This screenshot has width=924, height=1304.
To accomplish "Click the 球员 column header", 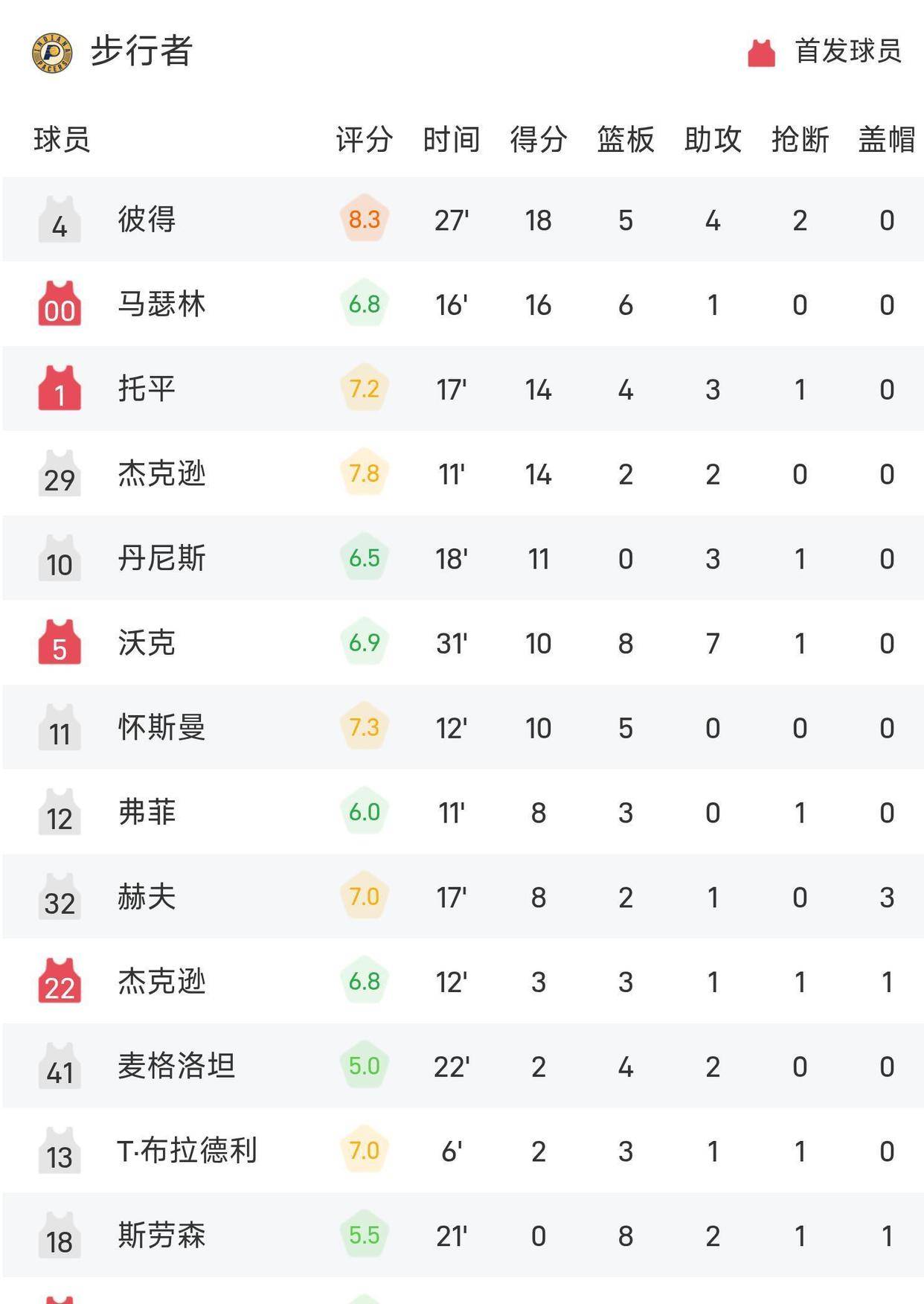I will pos(58,139).
